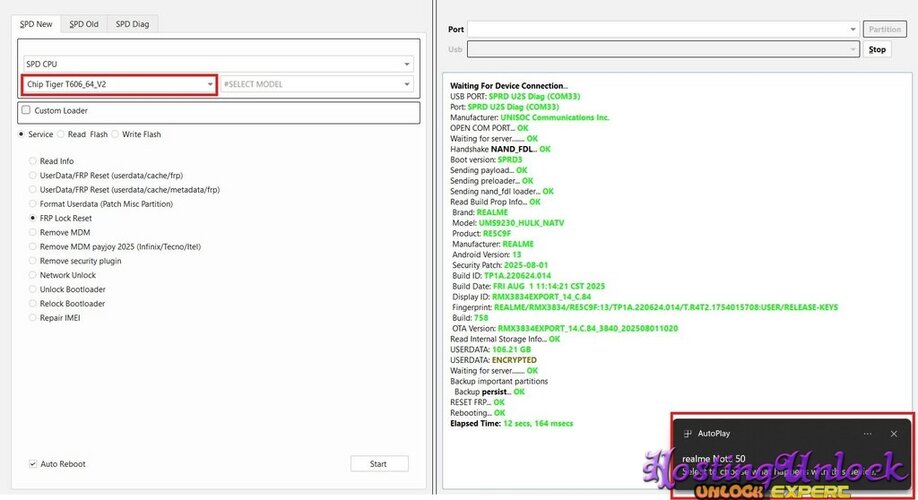Click the Model value UMS9230_HULK_NATV
918x500 pixels.
point(521,223)
